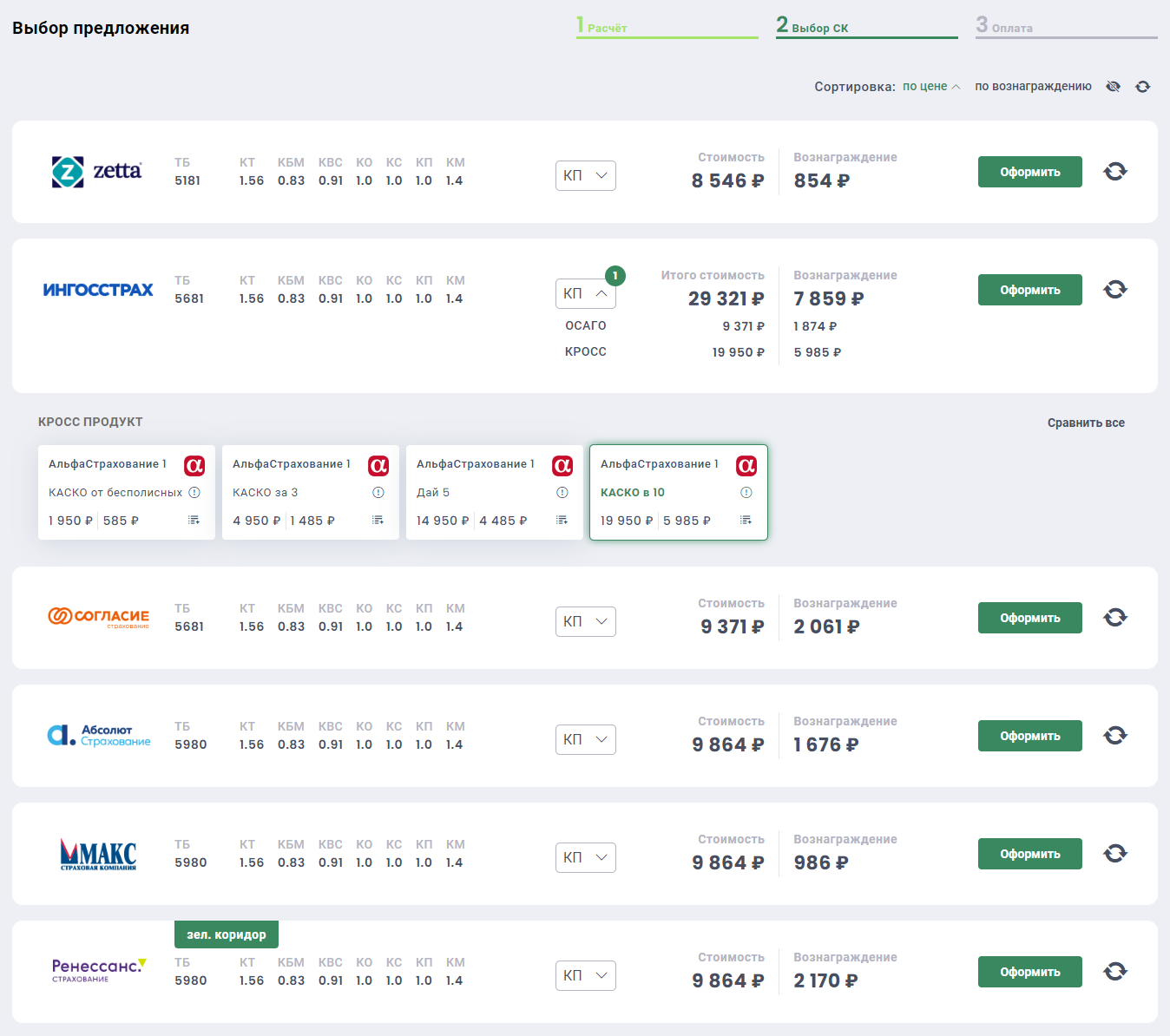Image resolution: width=1170 pixels, height=1036 pixels.
Task: Click the refresh icon on Ингосстрах row
Action: coord(1115,290)
